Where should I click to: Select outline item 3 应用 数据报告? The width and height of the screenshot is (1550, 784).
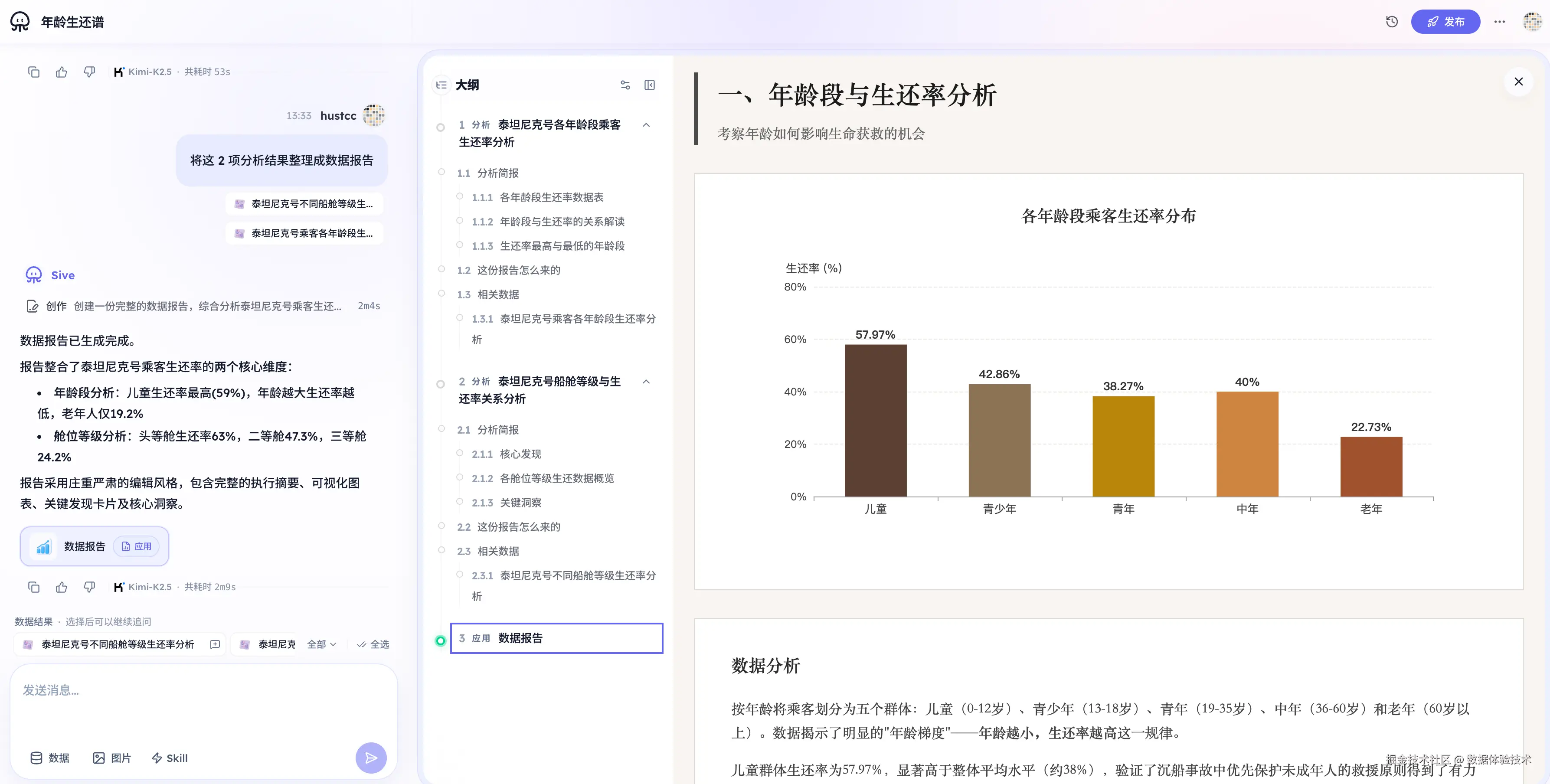[x=556, y=638]
